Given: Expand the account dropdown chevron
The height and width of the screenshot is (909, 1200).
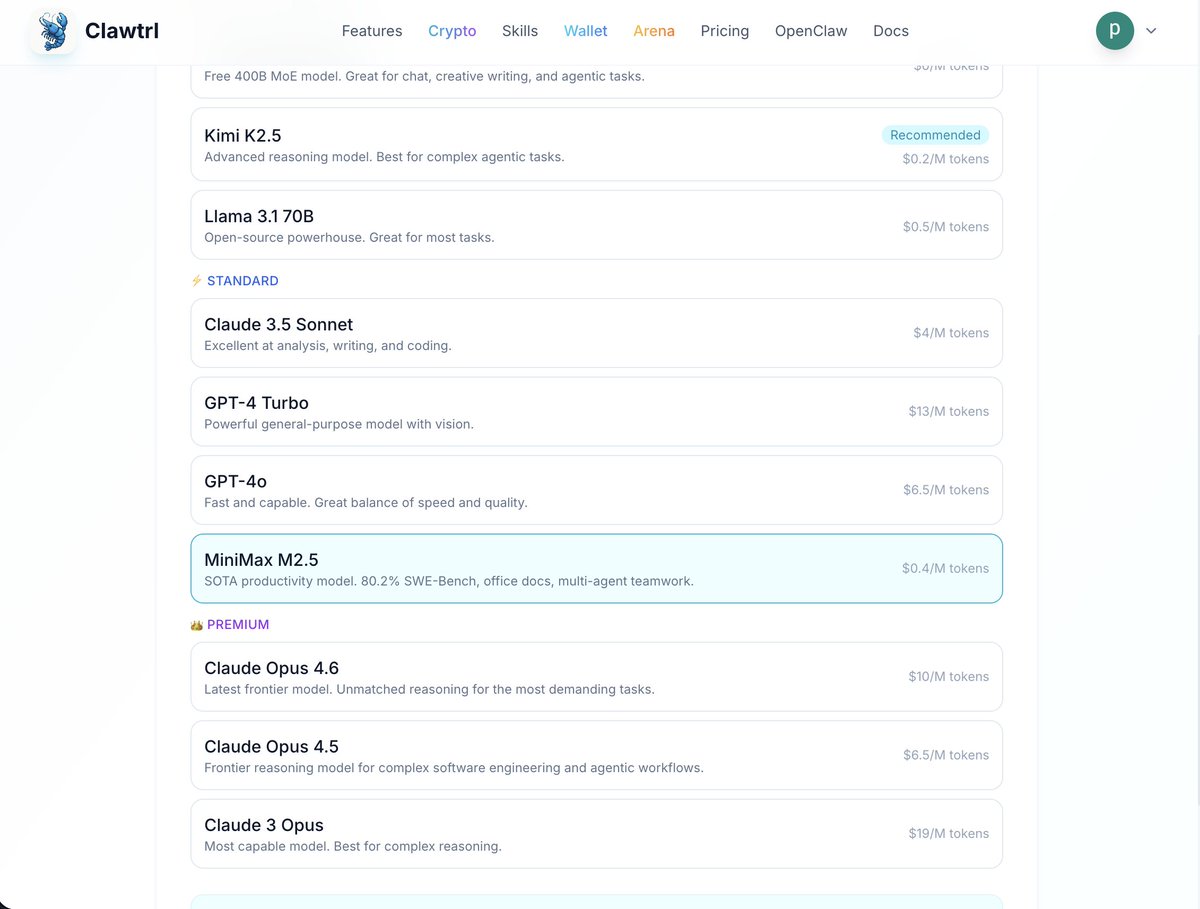Looking at the screenshot, I should 1151,31.
